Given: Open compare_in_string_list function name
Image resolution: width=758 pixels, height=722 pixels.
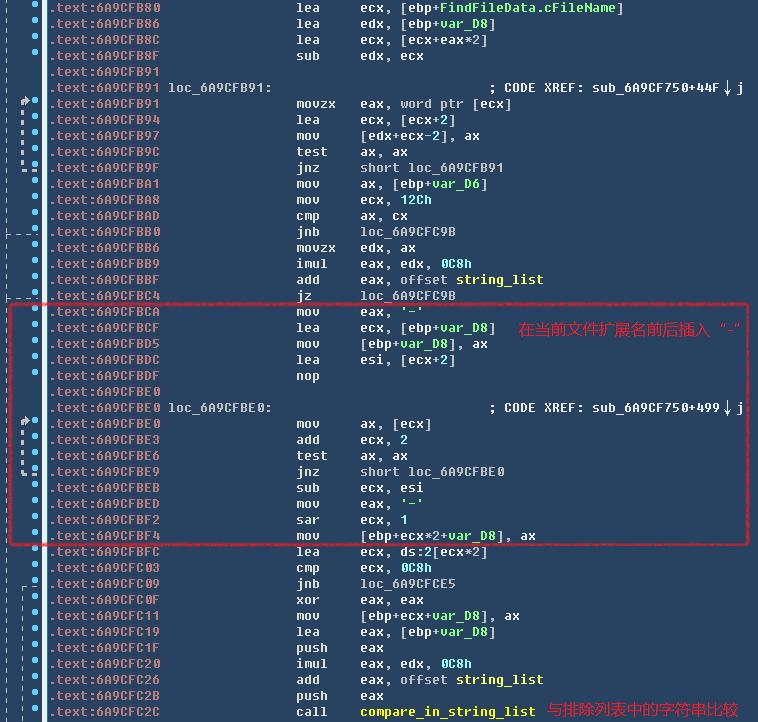Looking at the screenshot, I should pyautogui.click(x=448, y=712).
